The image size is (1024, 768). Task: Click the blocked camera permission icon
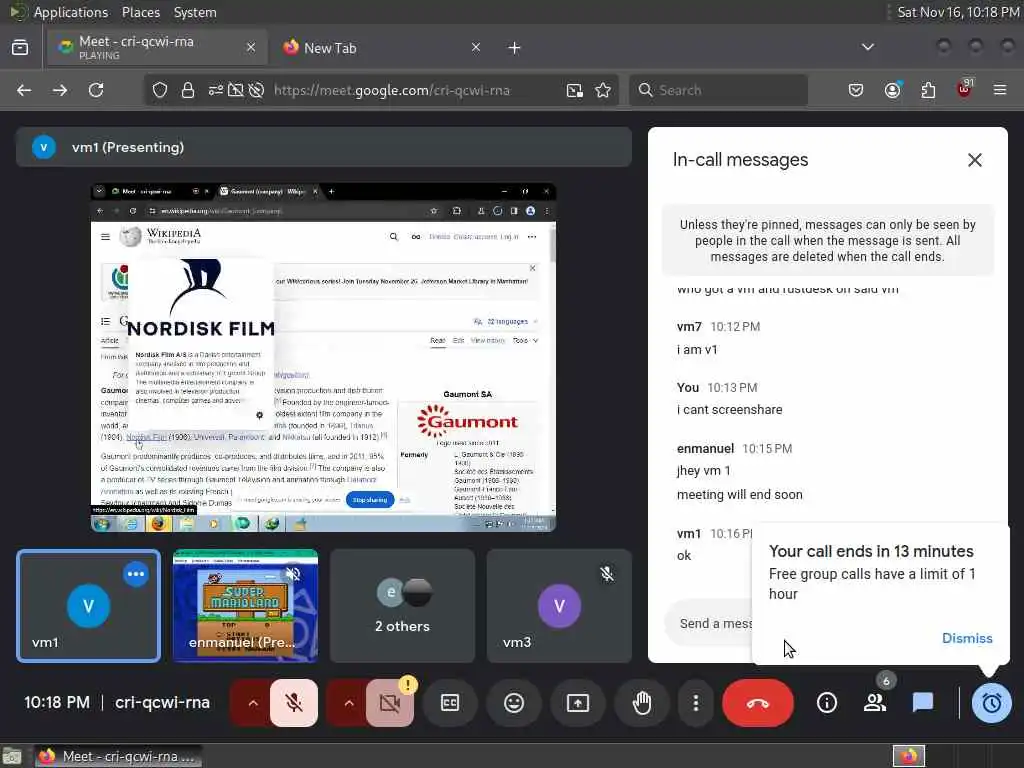[x=236, y=90]
